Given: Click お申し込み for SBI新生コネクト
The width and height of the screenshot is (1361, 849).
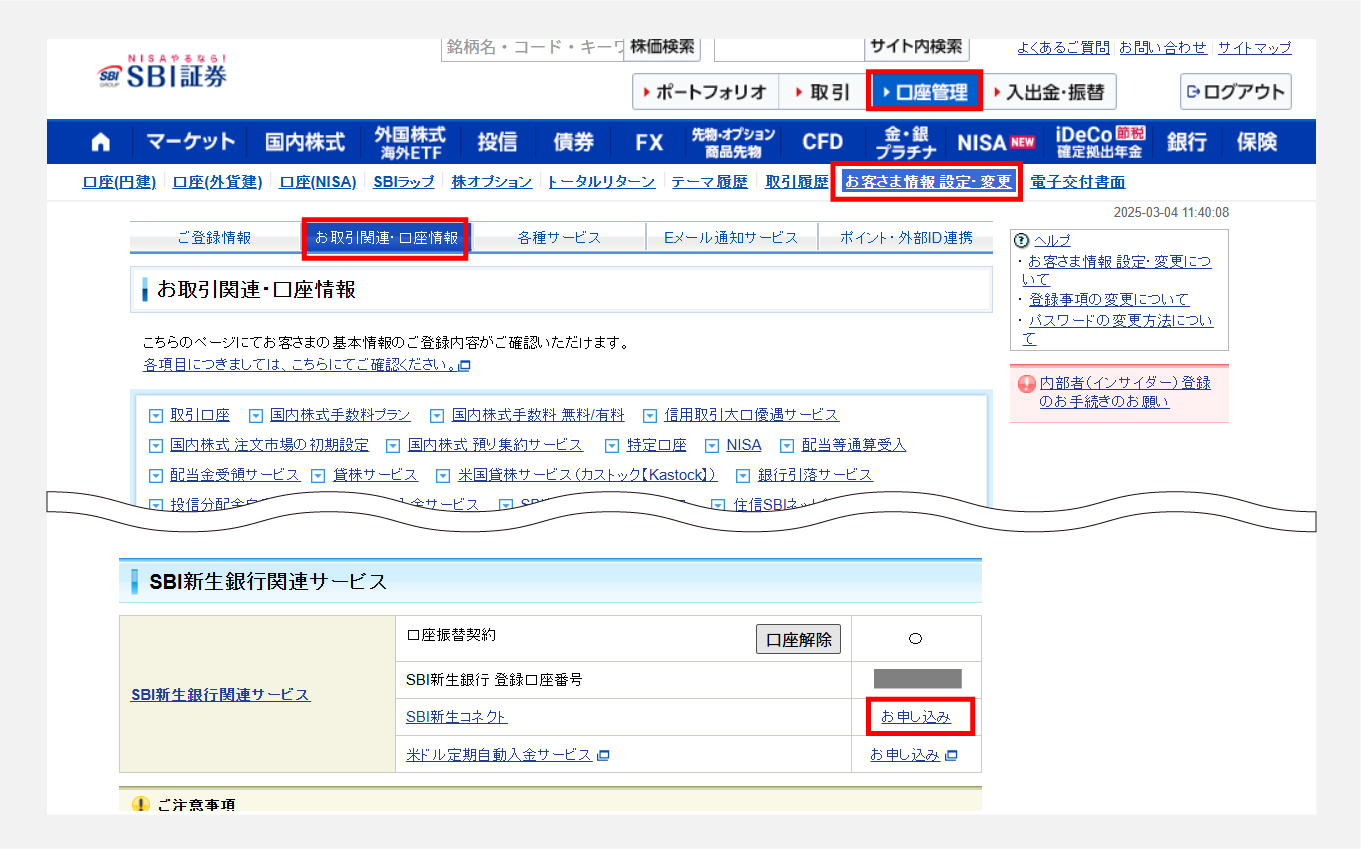Looking at the screenshot, I should point(915,717).
